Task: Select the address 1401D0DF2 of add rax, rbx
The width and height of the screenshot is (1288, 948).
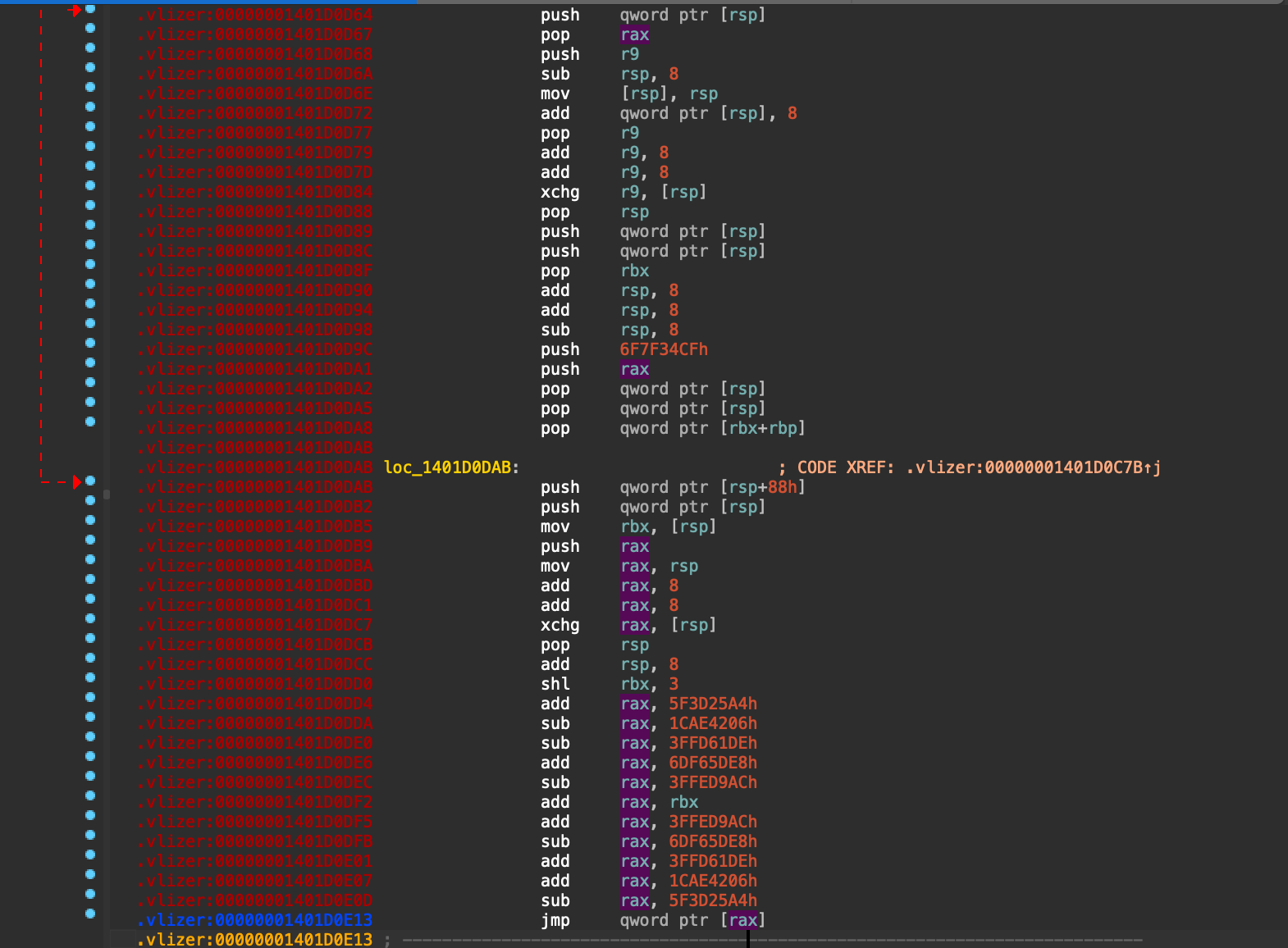Action: point(255,802)
